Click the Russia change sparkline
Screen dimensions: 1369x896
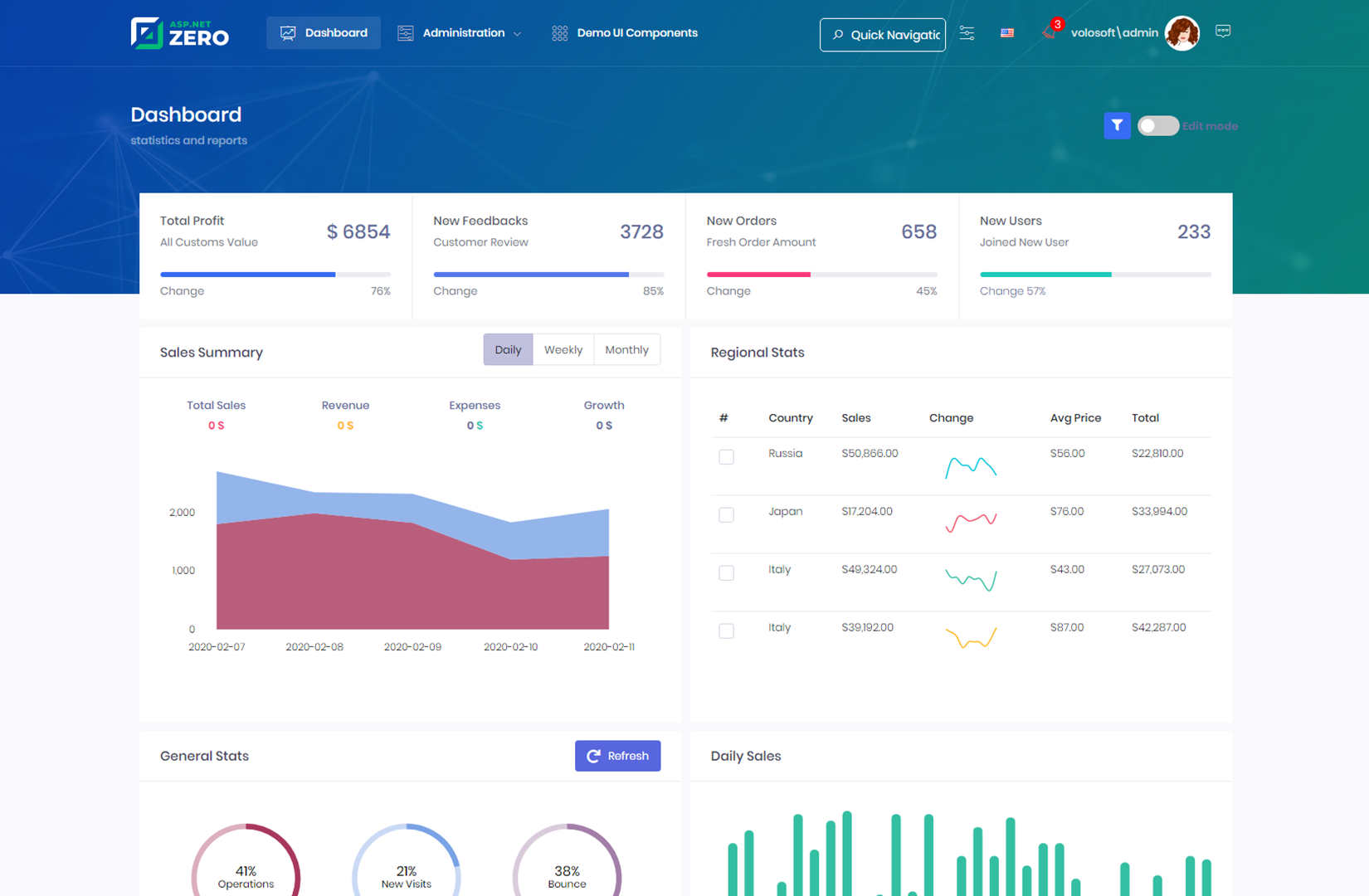pyautogui.click(x=971, y=467)
